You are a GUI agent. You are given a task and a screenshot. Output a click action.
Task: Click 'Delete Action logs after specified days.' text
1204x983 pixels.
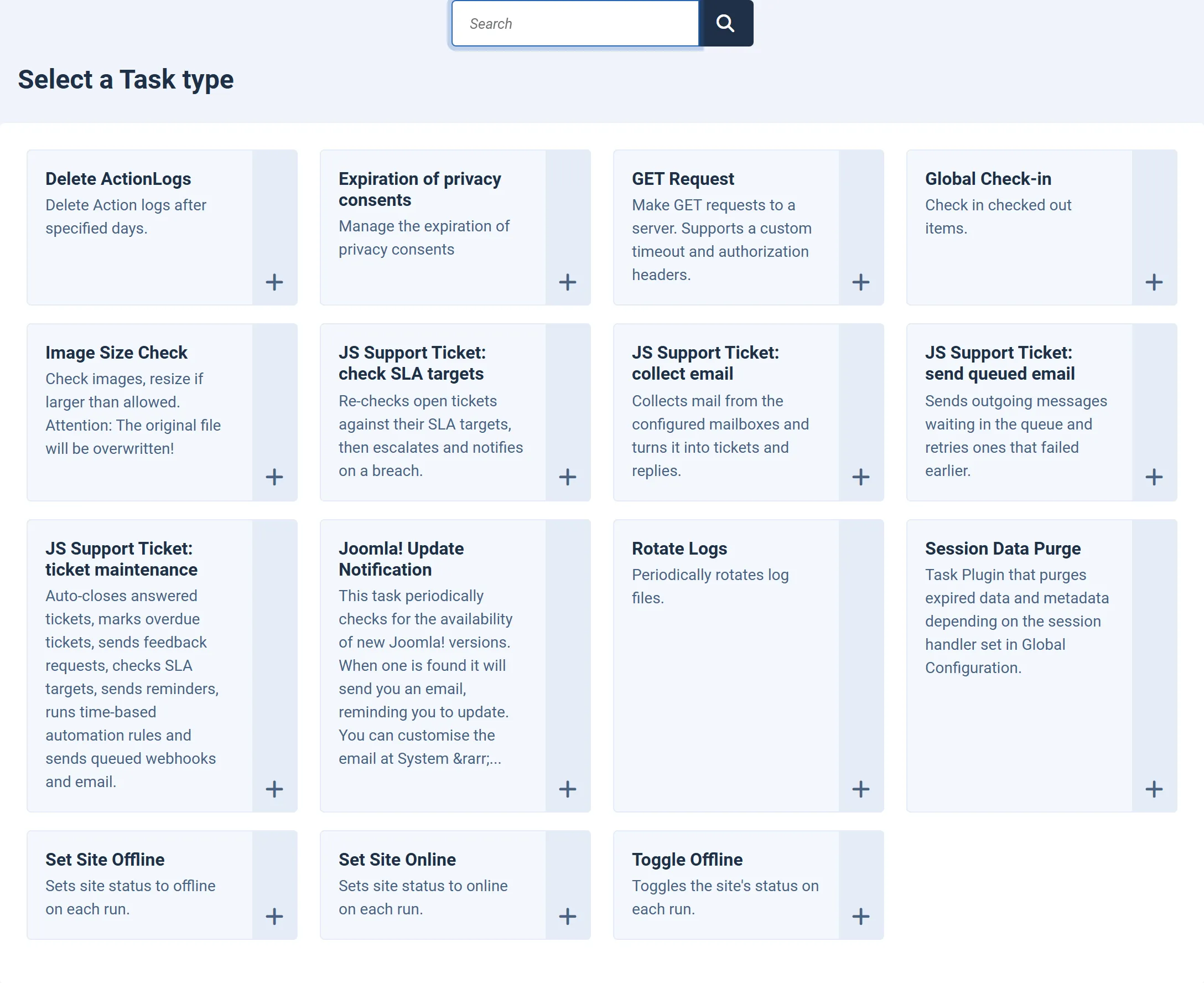click(x=126, y=216)
